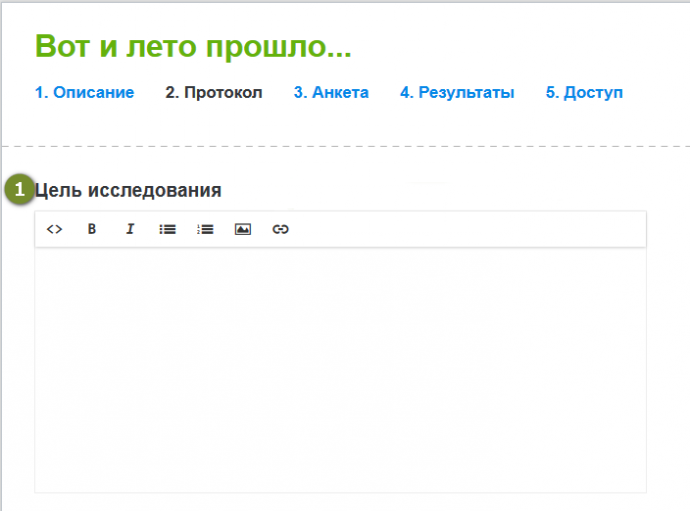Insert an image with the picture icon

click(x=243, y=229)
